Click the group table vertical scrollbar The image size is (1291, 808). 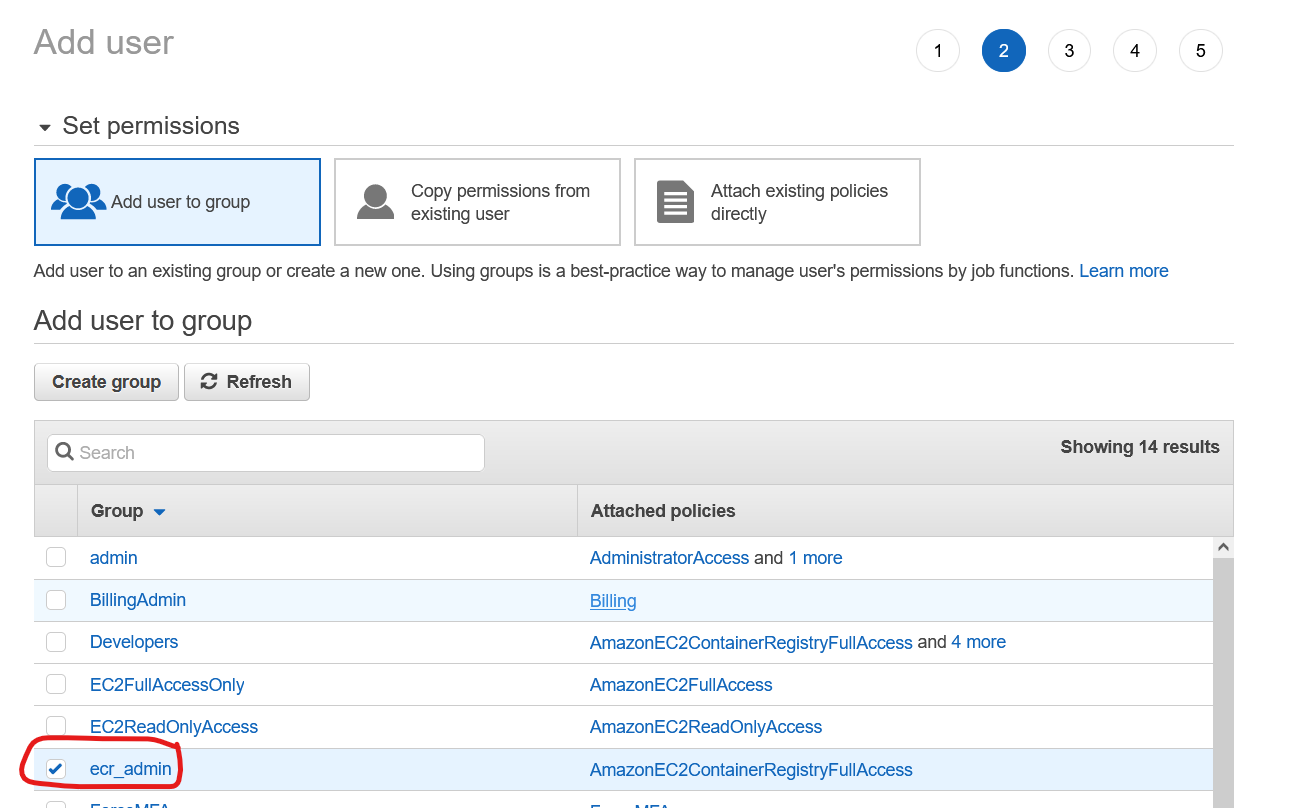[x=1223, y=683]
